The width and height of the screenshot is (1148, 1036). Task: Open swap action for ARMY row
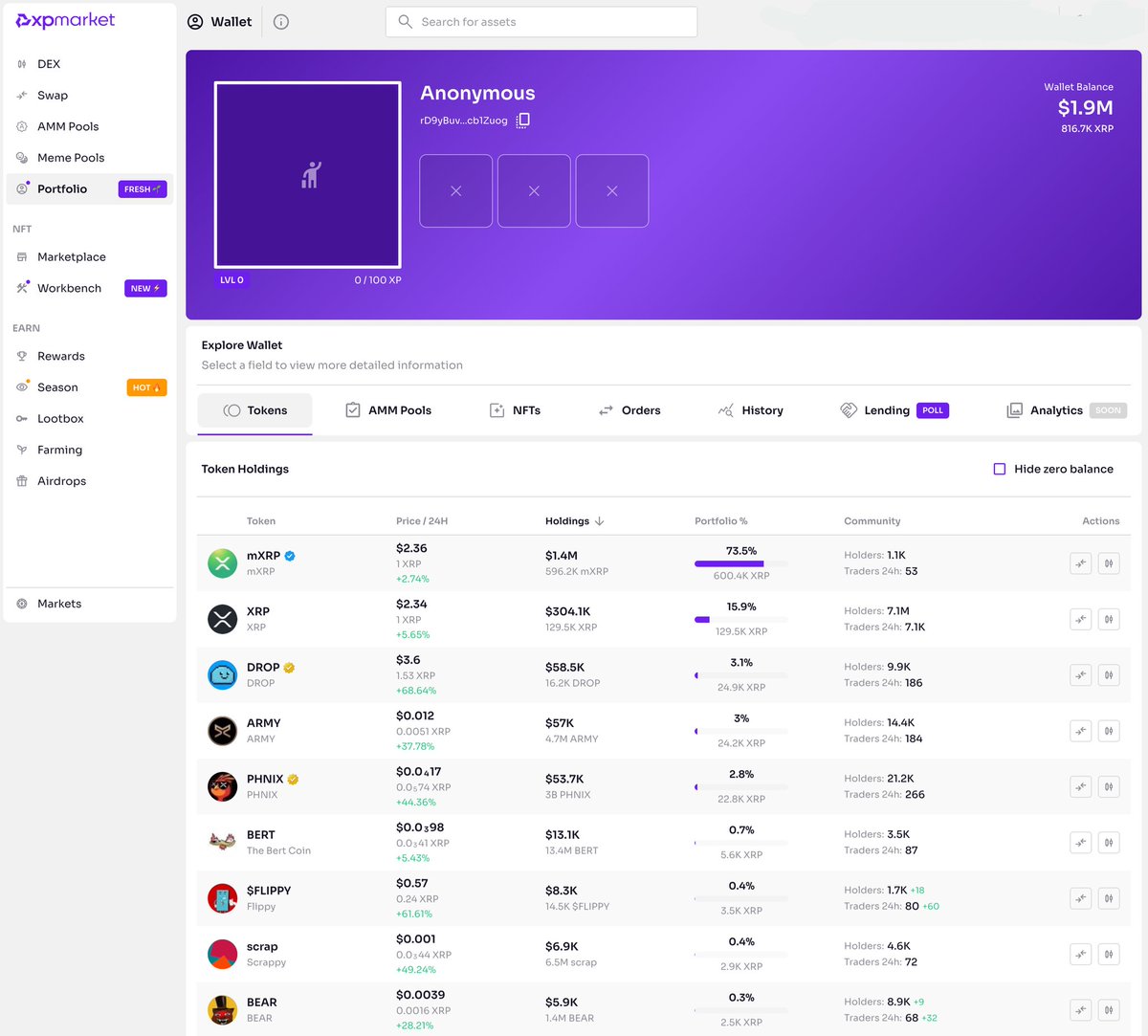point(1081,731)
